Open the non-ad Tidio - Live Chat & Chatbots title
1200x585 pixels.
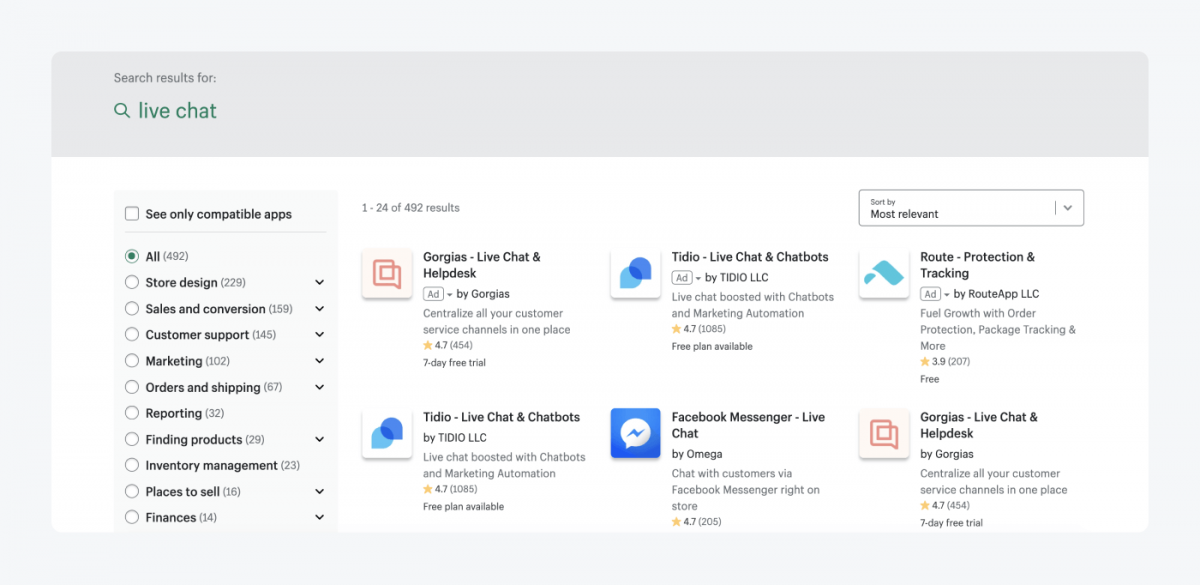(501, 417)
